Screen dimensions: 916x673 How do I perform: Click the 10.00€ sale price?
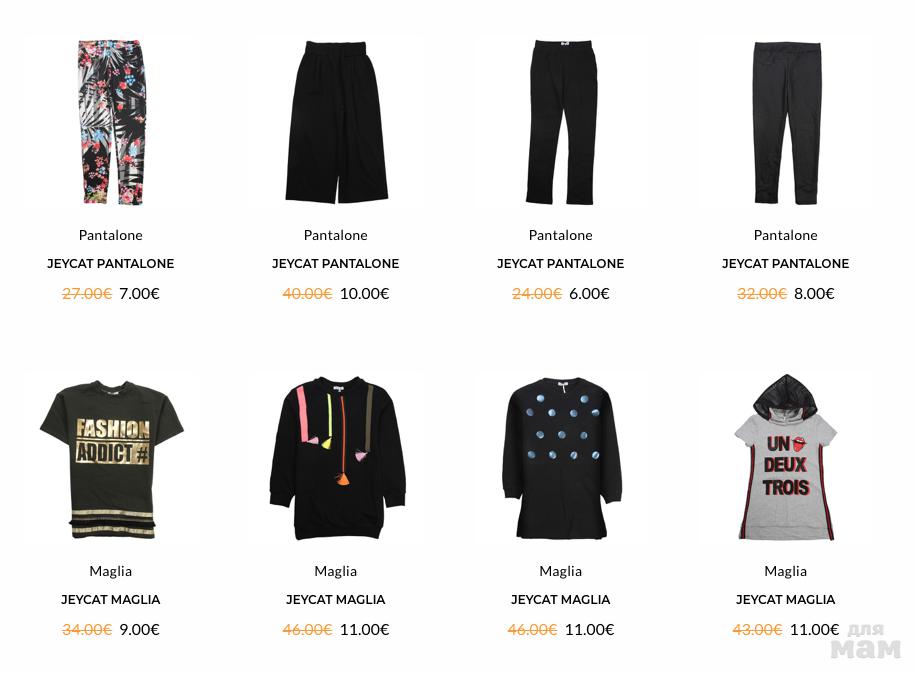coord(365,293)
